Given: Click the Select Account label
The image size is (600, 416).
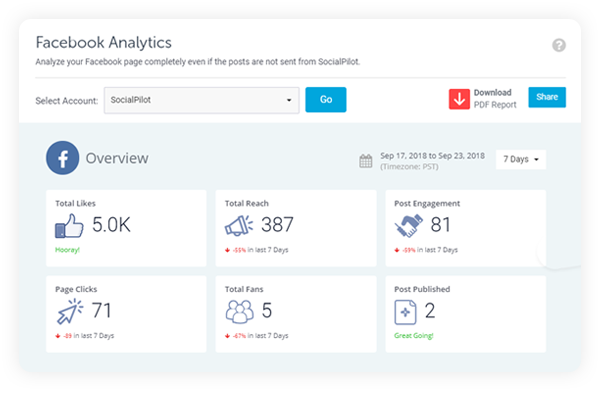Looking at the screenshot, I should coord(67,101).
